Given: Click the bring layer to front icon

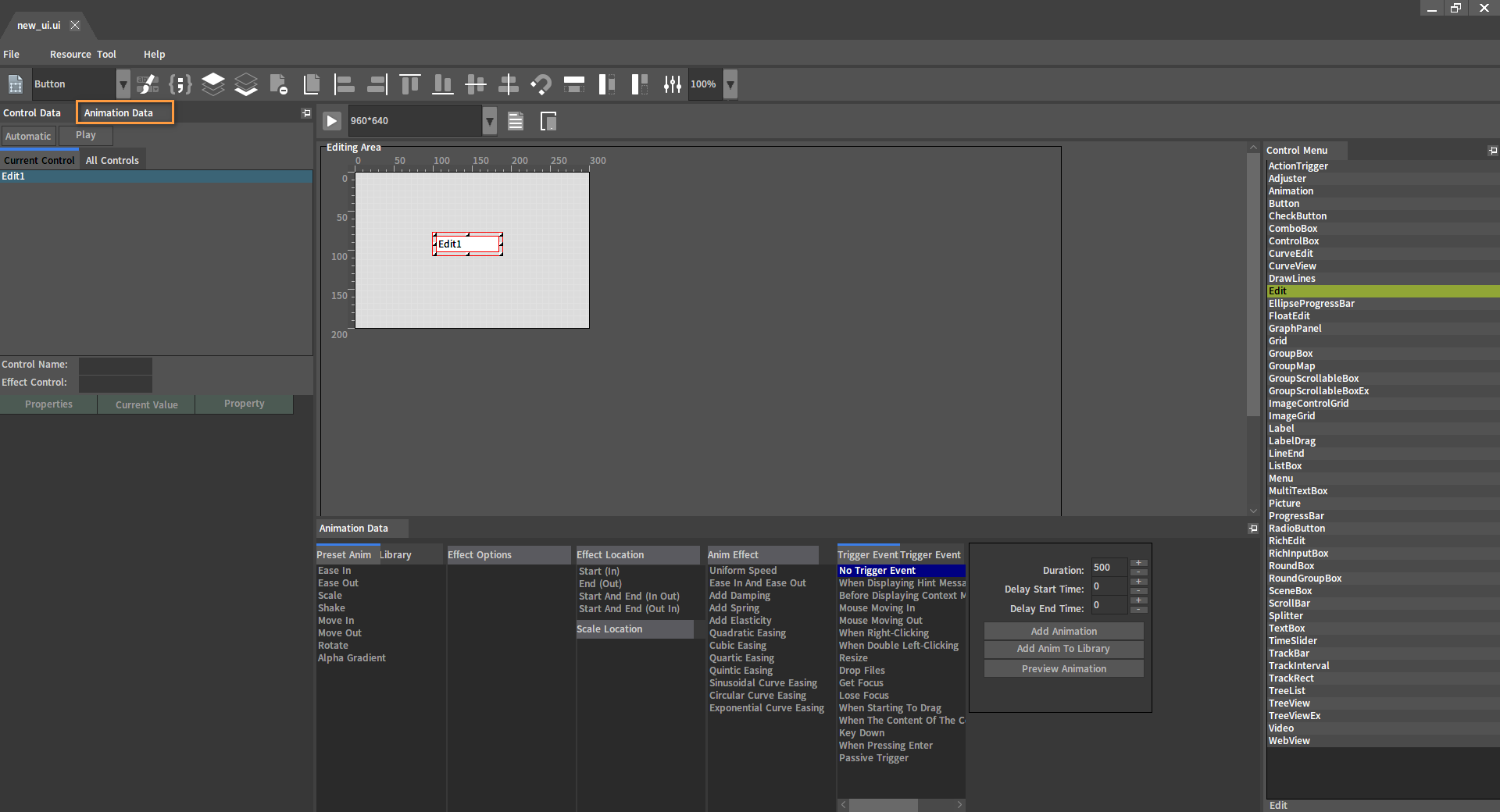Looking at the screenshot, I should tap(213, 84).
